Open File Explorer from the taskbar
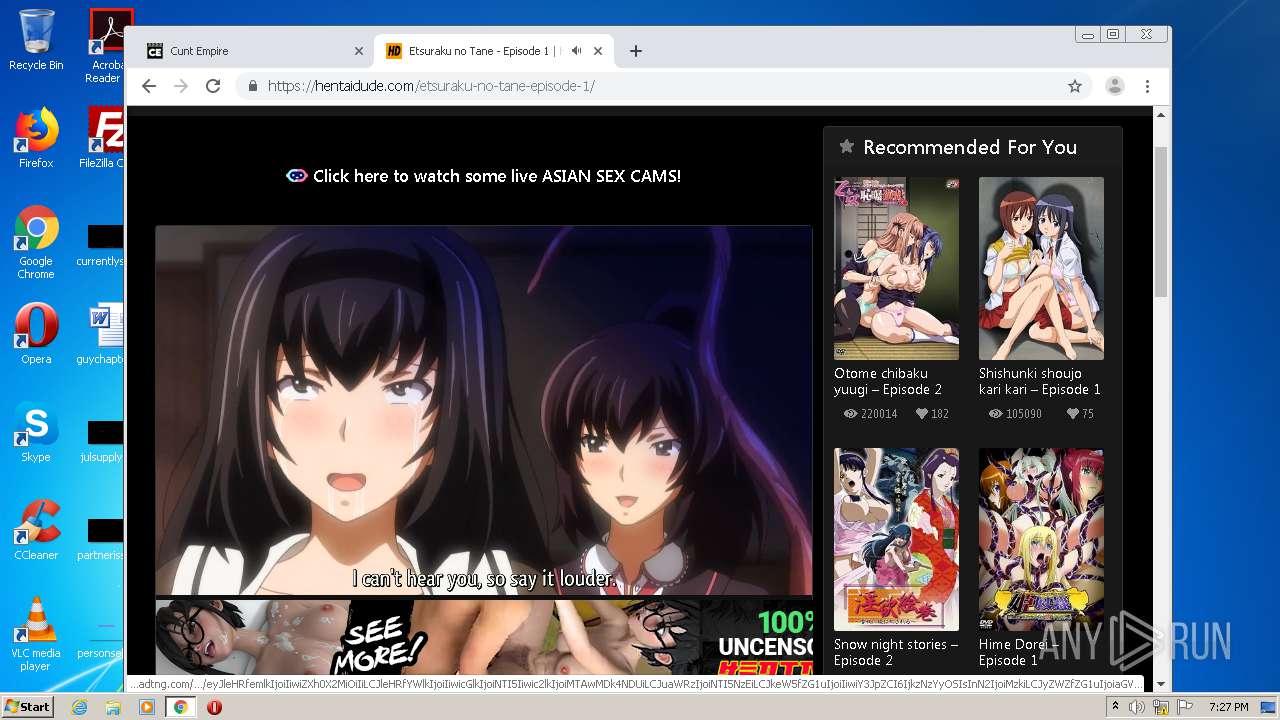1280x720 pixels. 113,707
